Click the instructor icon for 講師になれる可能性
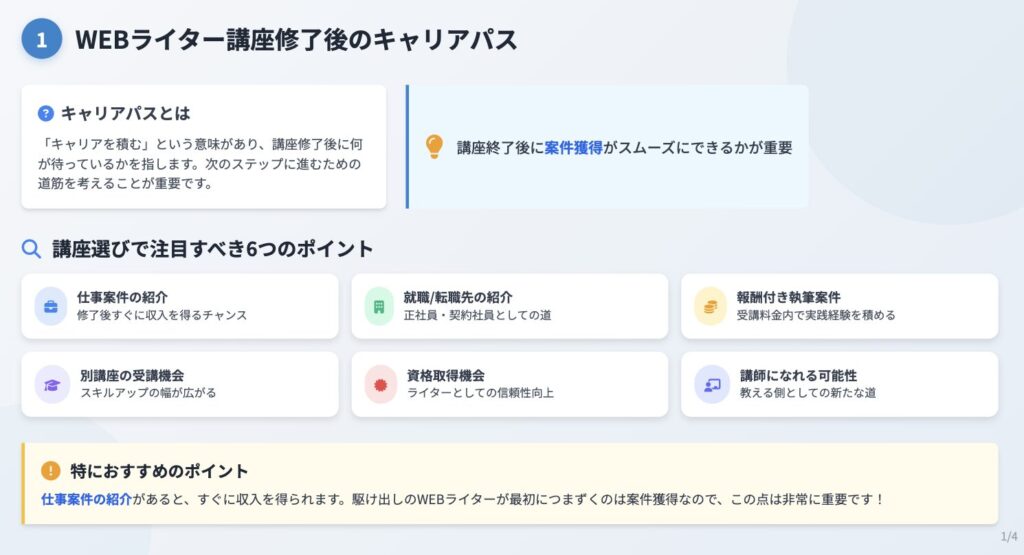This screenshot has width=1024, height=555. 712,385
